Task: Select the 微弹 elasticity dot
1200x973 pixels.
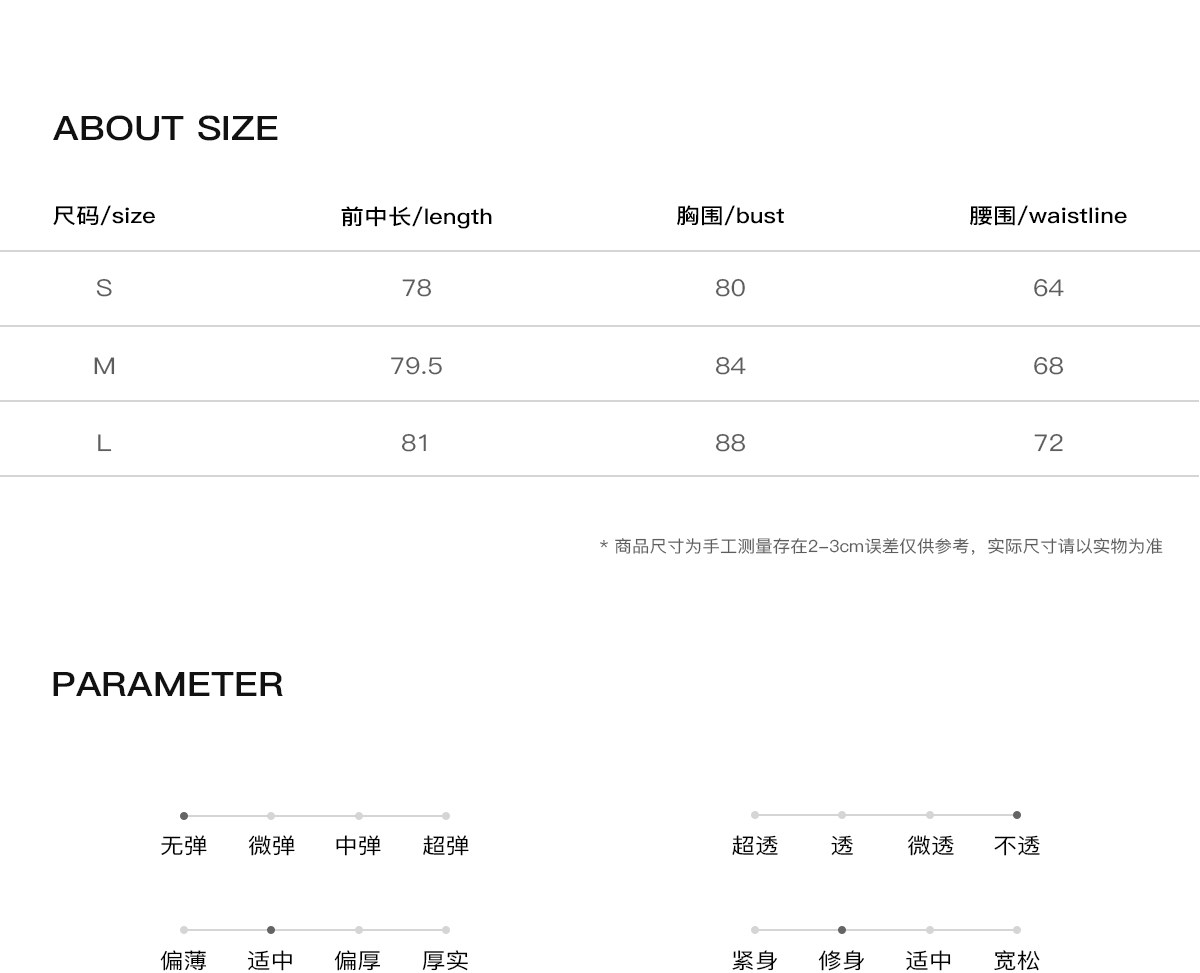Action: point(271,816)
